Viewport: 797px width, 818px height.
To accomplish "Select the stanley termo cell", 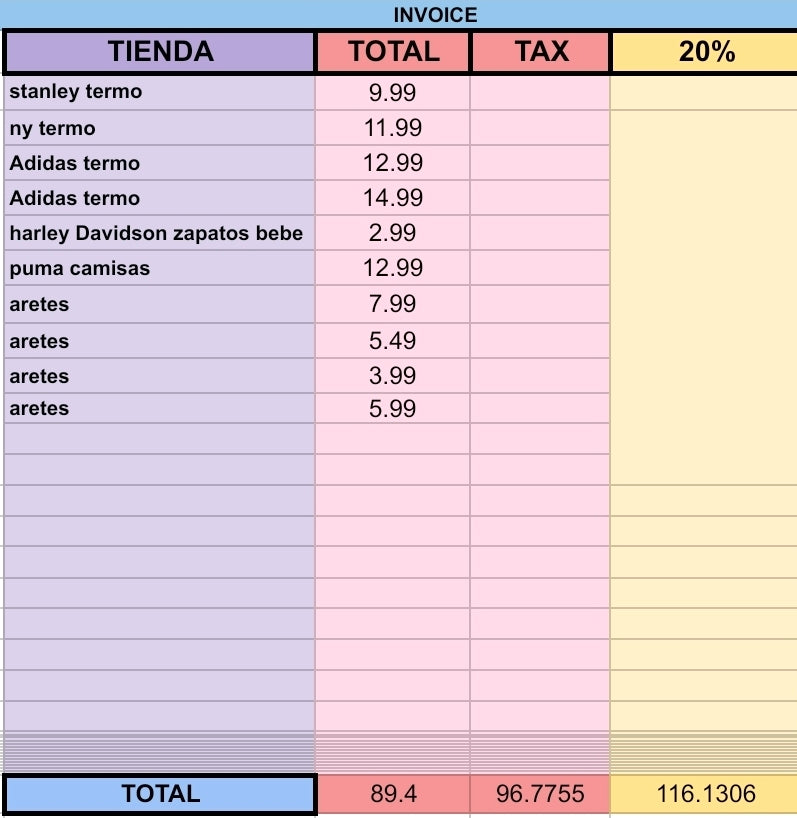I will (160, 92).
